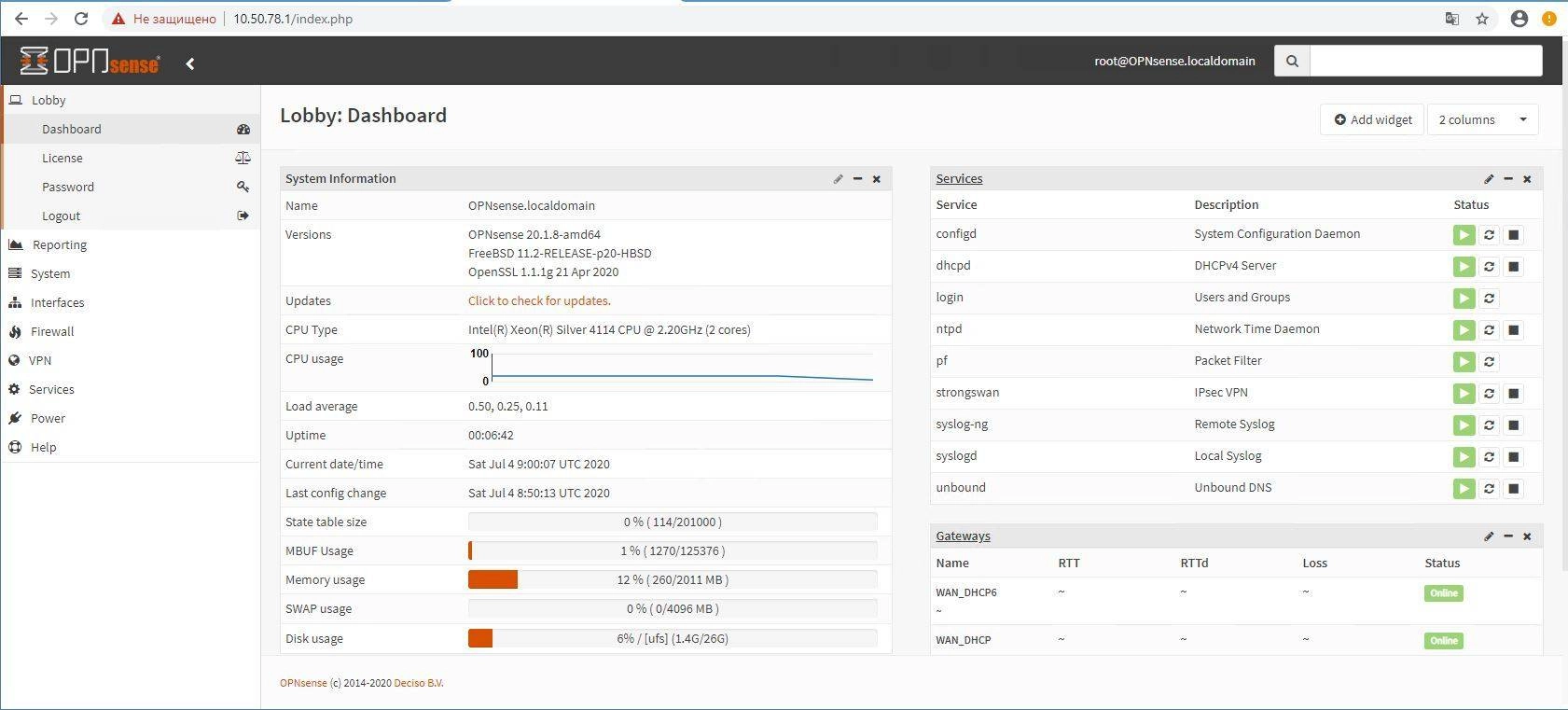1568x710 pixels.
Task: Close the System Information widget
Action: (877, 179)
